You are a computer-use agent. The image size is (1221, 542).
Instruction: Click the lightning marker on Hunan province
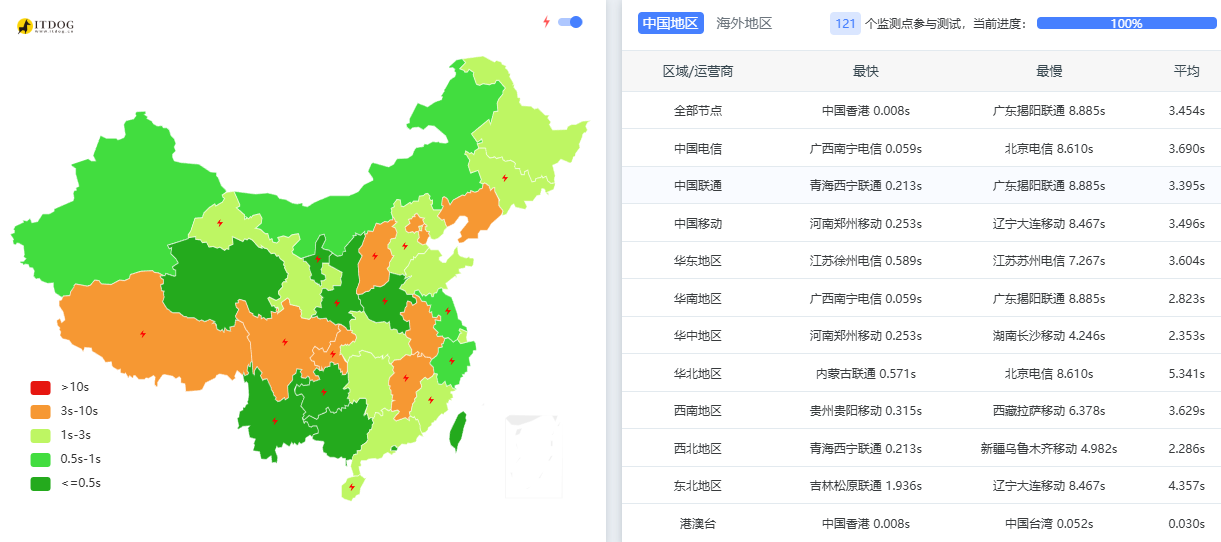404,378
